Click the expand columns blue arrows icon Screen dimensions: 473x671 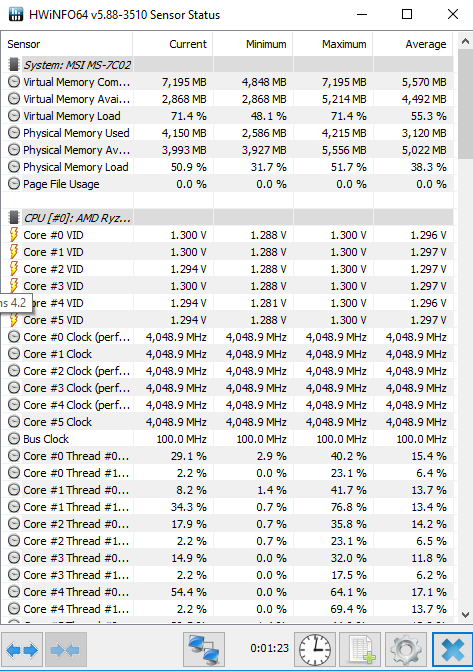click(22, 650)
